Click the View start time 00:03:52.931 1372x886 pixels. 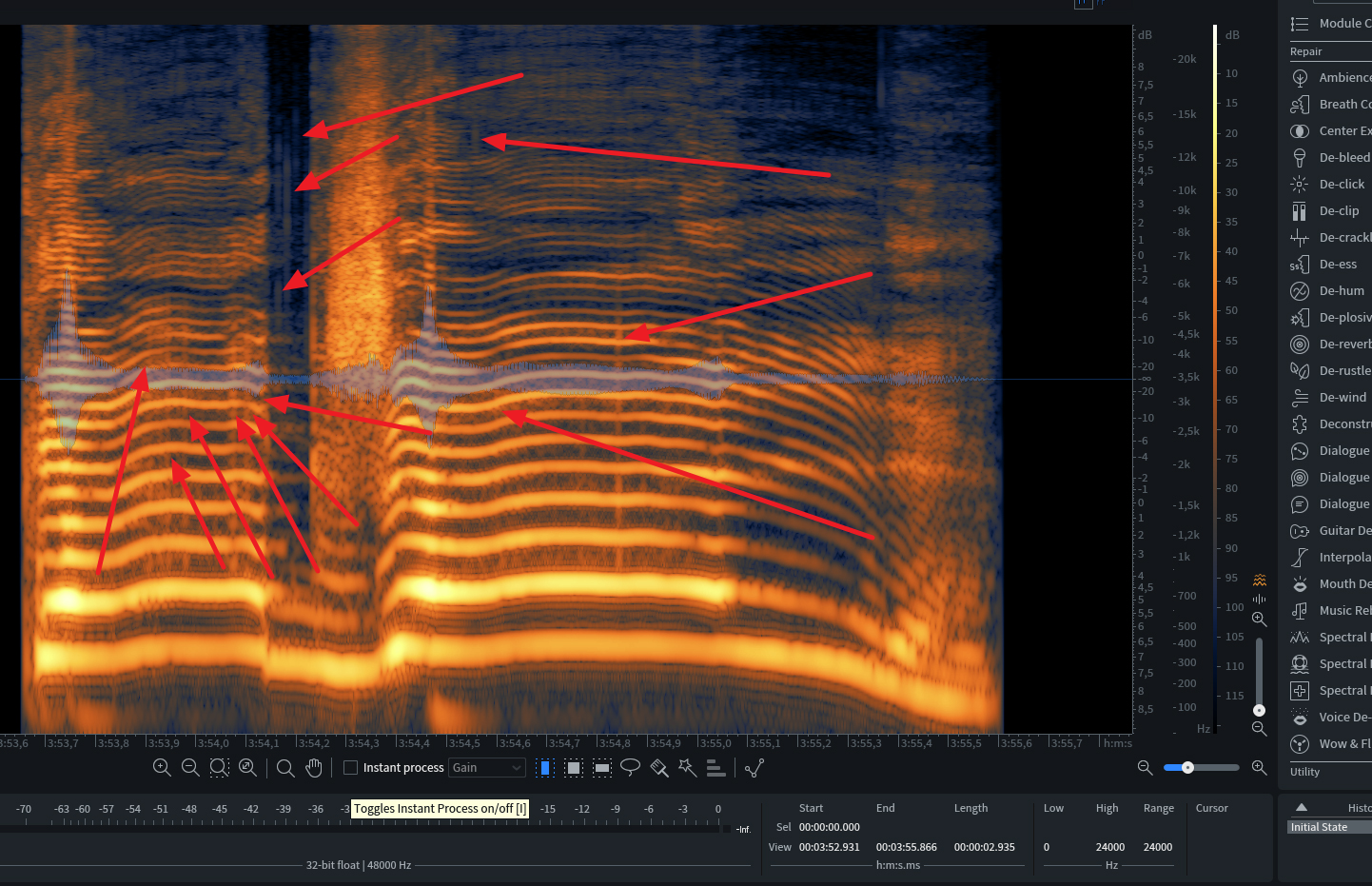pyautogui.click(x=830, y=847)
